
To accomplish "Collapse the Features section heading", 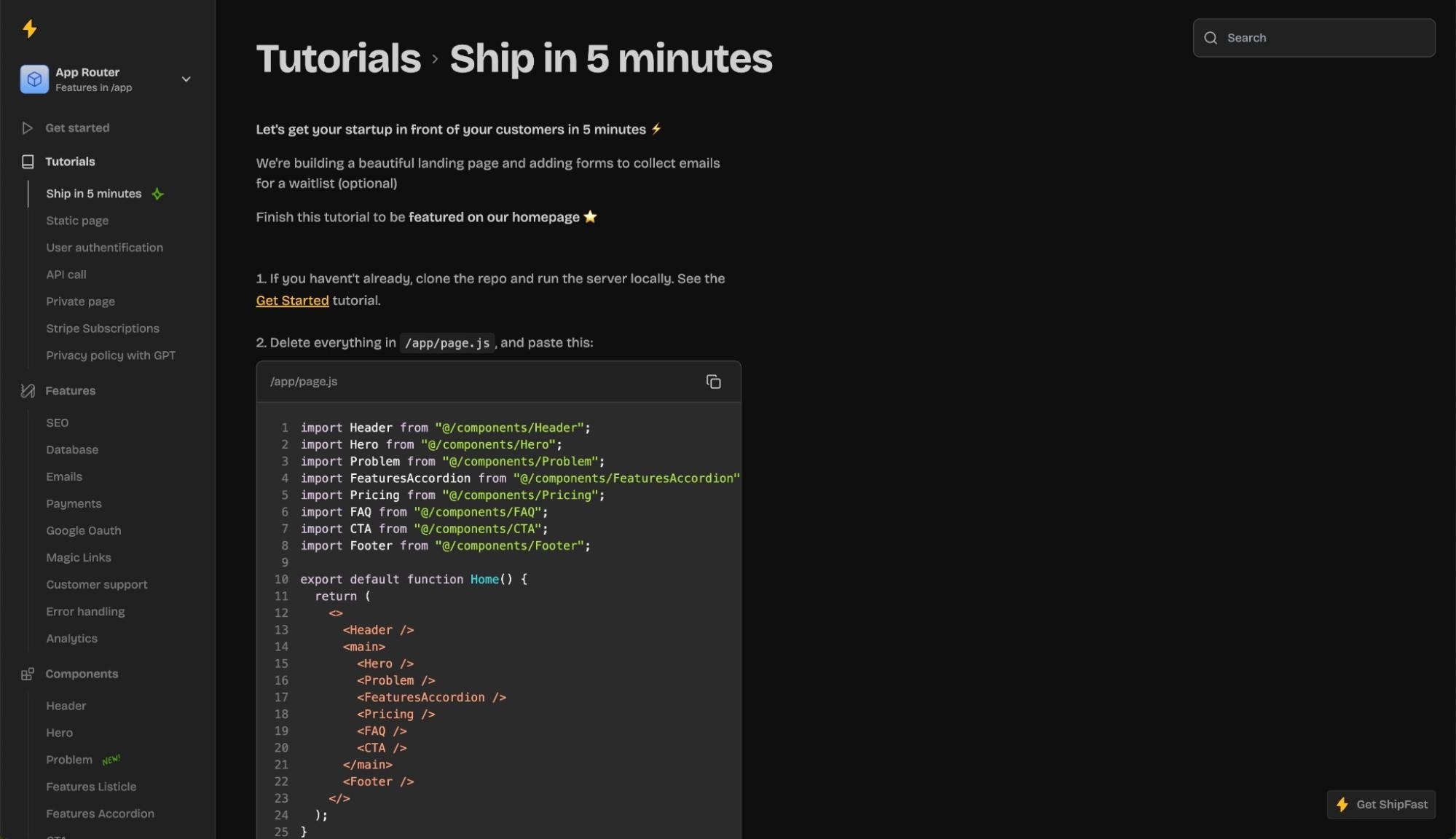I will pyautogui.click(x=70, y=391).
